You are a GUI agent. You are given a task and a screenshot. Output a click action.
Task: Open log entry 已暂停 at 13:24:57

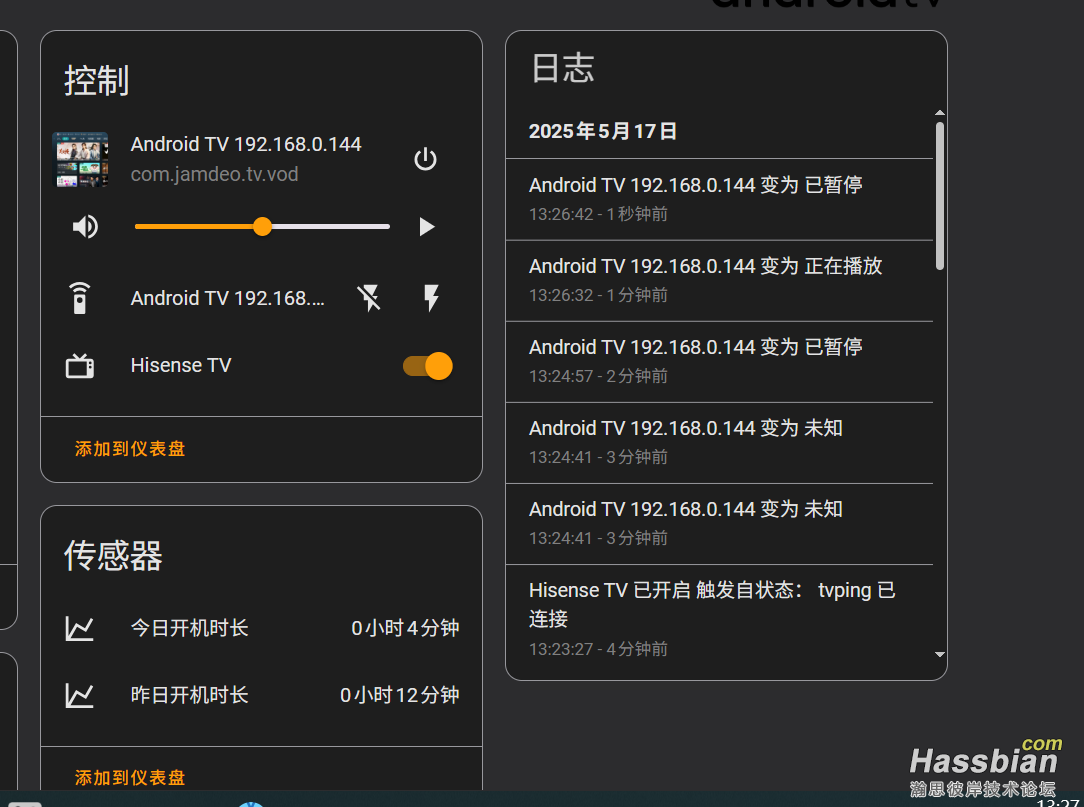tap(719, 362)
